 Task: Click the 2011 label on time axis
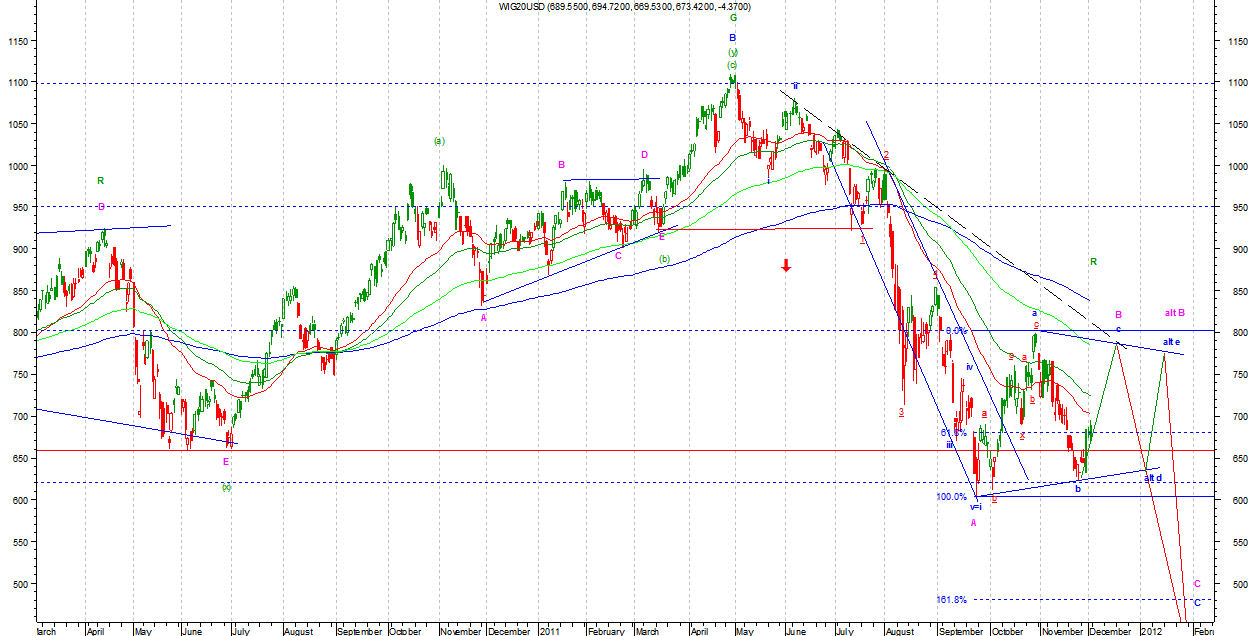point(548,631)
